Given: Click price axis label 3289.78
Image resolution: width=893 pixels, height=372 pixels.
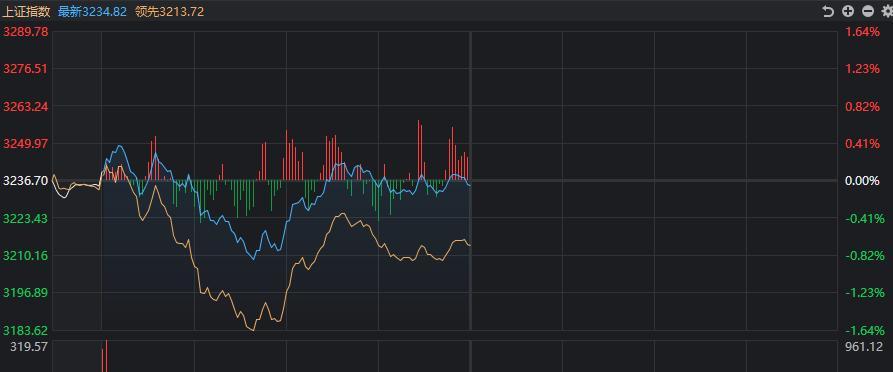Looking at the screenshot, I should click(26, 32).
